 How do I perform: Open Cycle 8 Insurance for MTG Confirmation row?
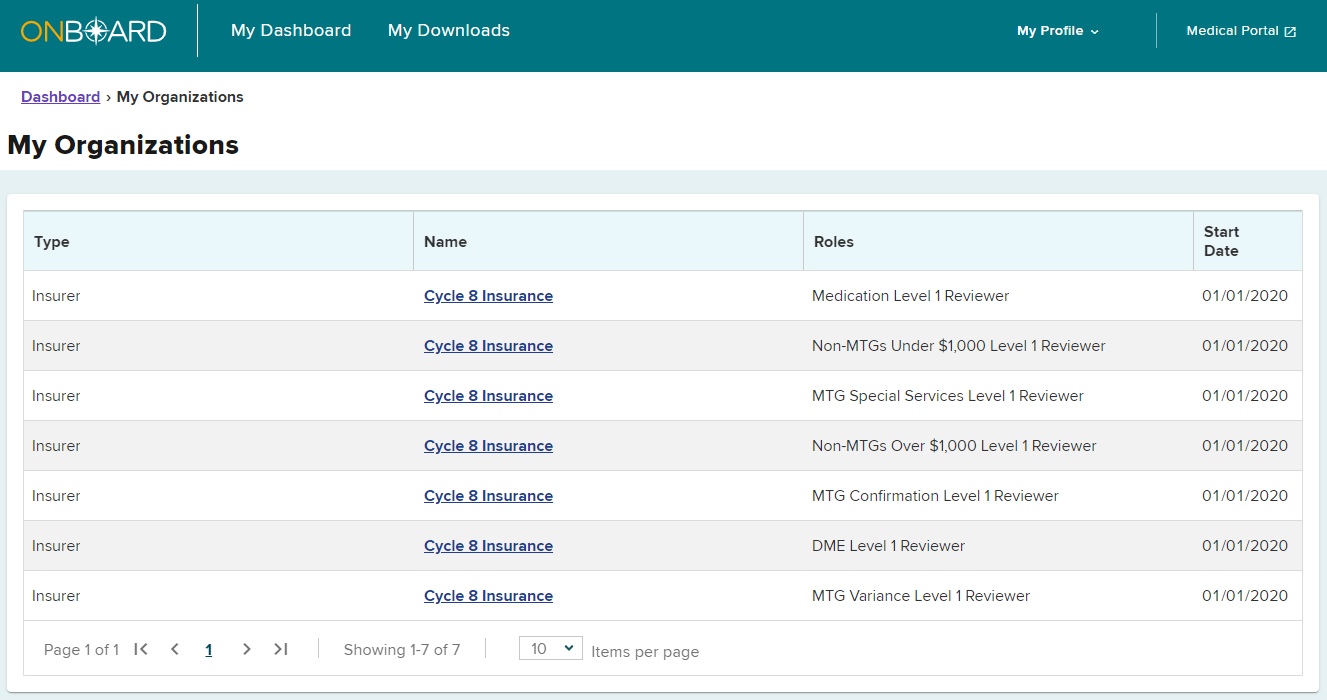point(488,496)
